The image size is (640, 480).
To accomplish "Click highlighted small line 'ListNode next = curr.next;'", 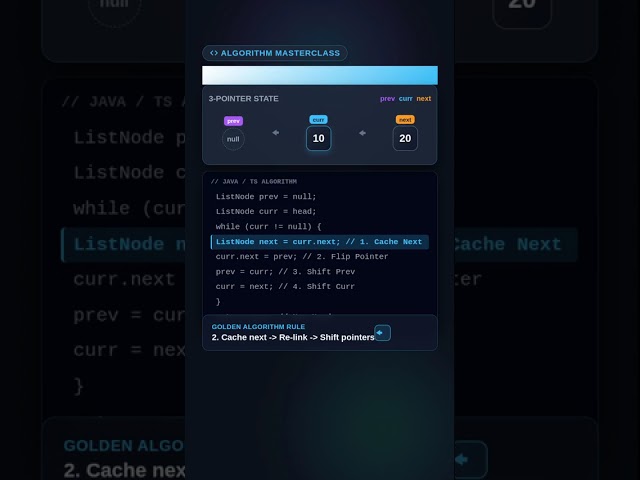I will [x=320, y=242].
